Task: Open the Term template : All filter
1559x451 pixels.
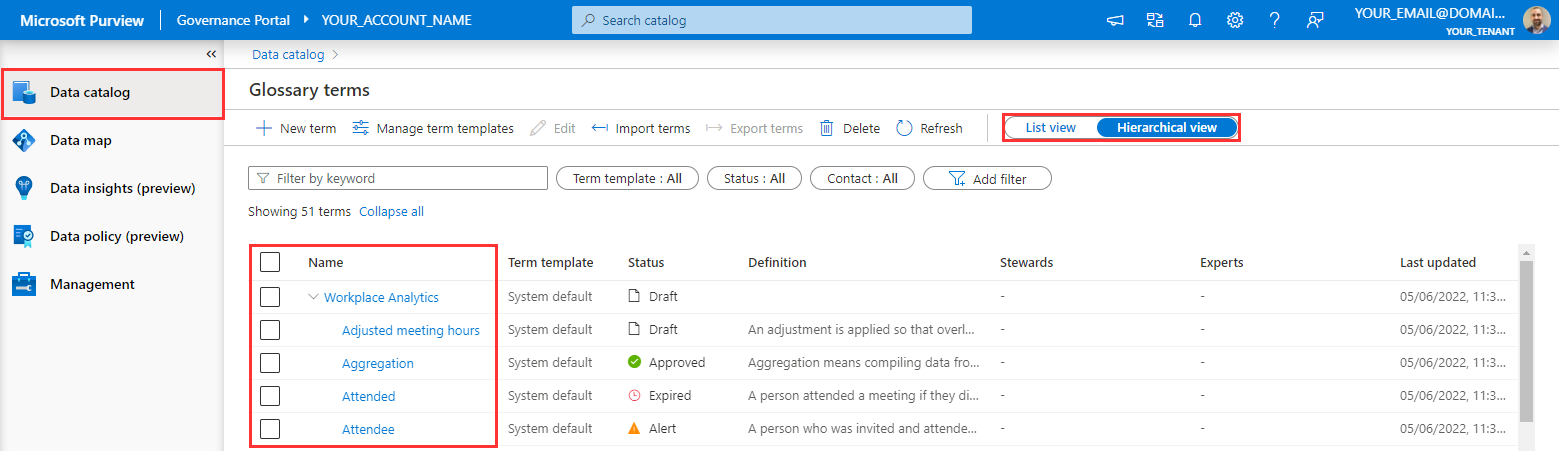Action: coord(627,178)
